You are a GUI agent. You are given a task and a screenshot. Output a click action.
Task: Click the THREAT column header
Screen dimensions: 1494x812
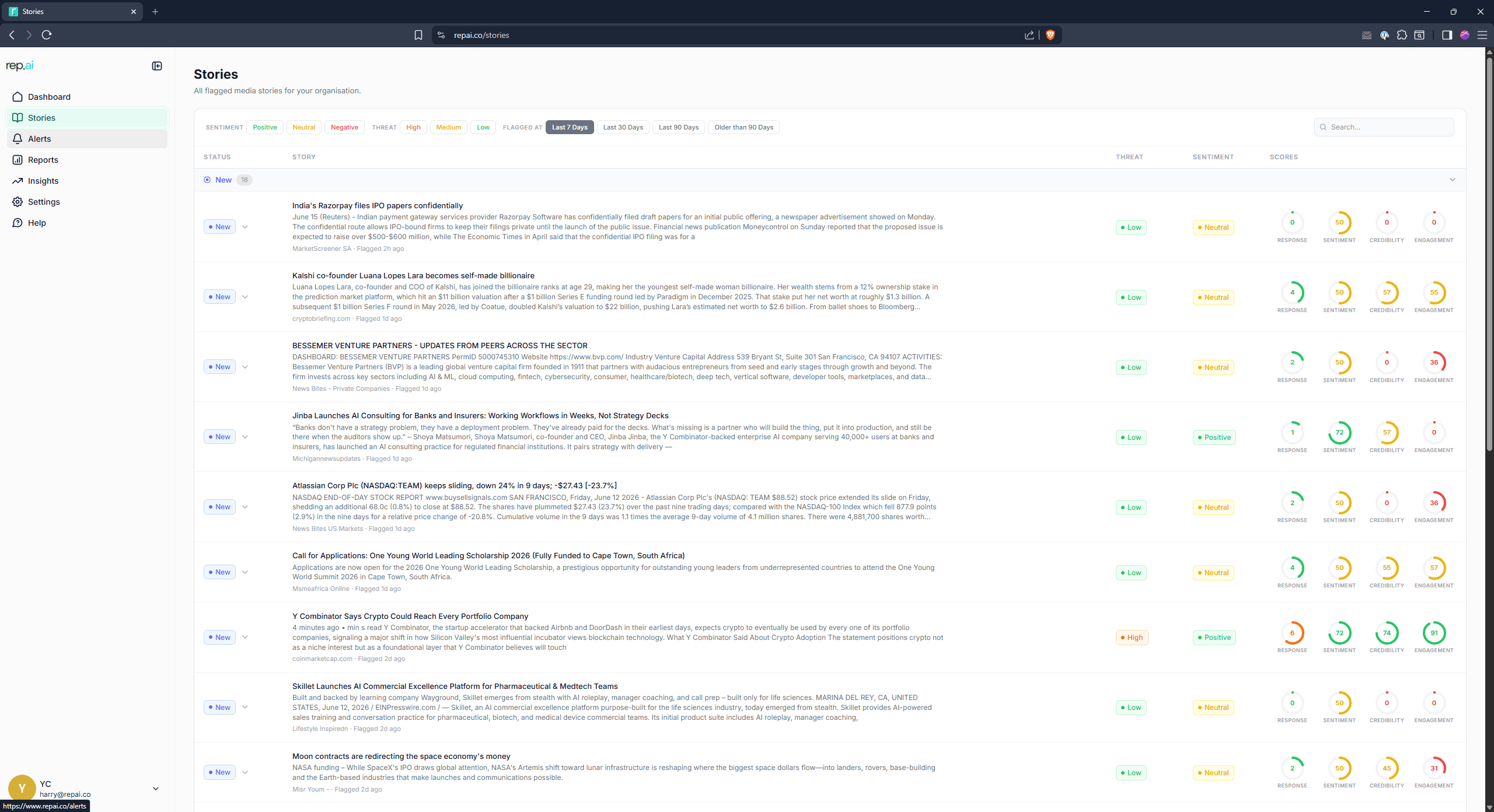click(1129, 157)
